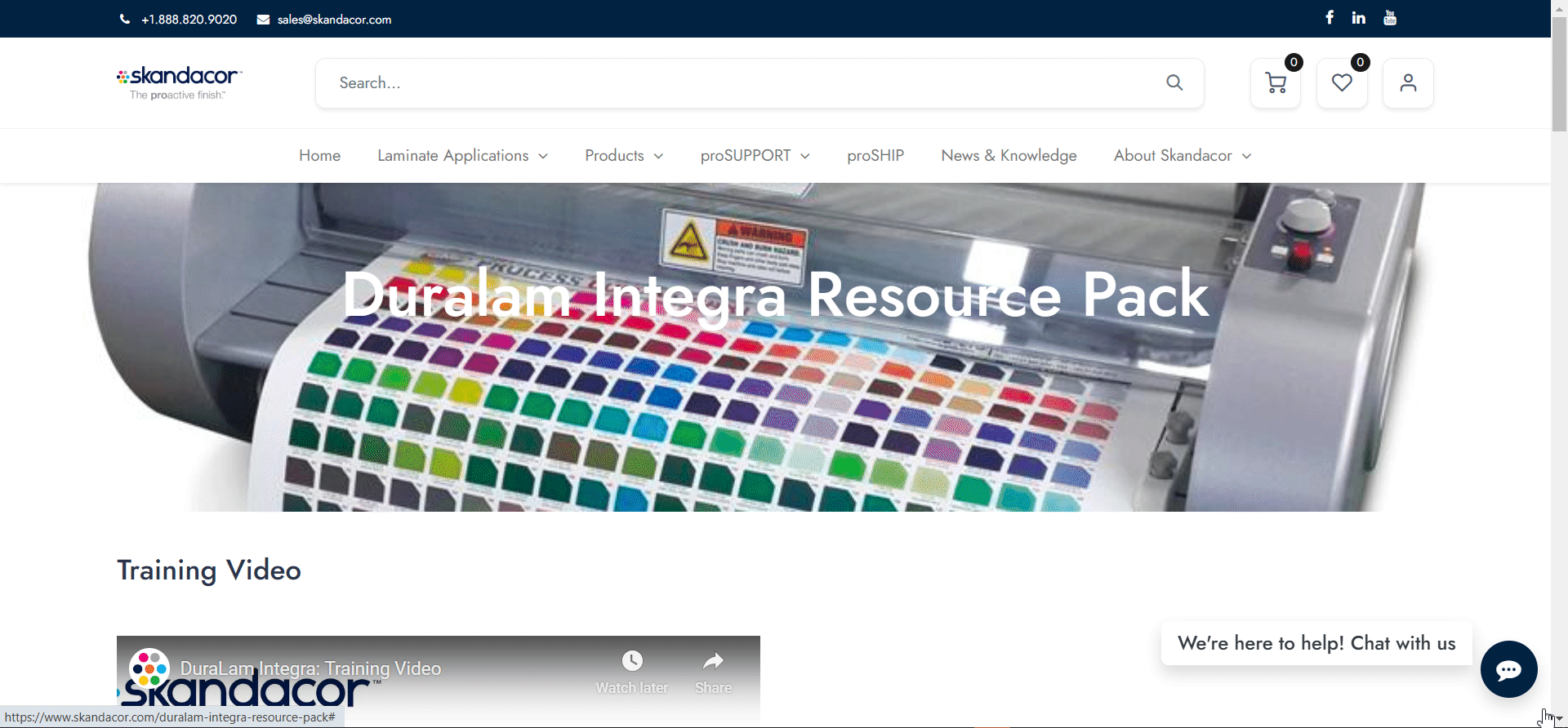Click the scrollbar down arrow
Image resolution: width=1568 pixels, height=728 pixels.
tap(1559, 719)
